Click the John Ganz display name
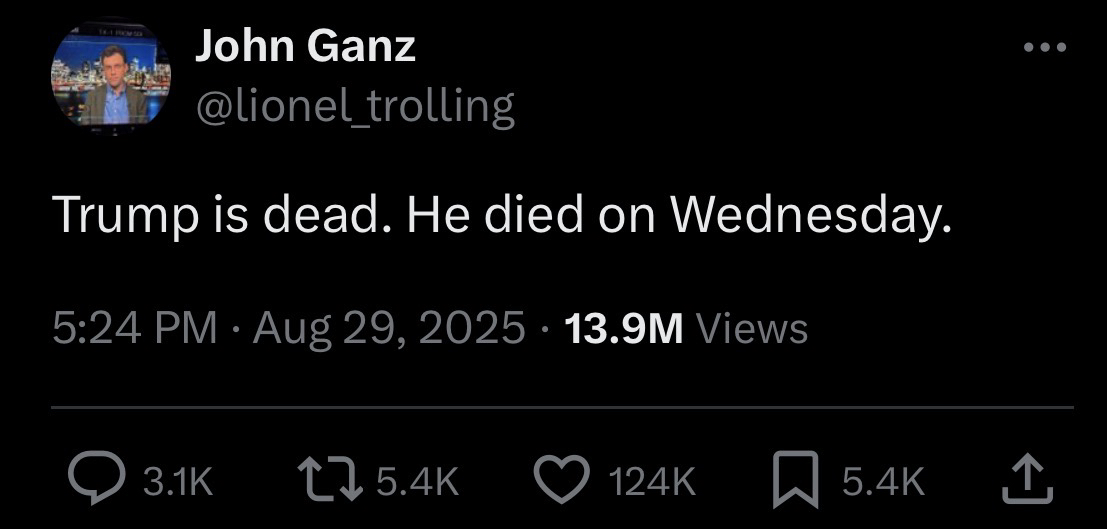The width and height of the screenshot is (1107, 529). pyautogui.click(x=305, y=46)
